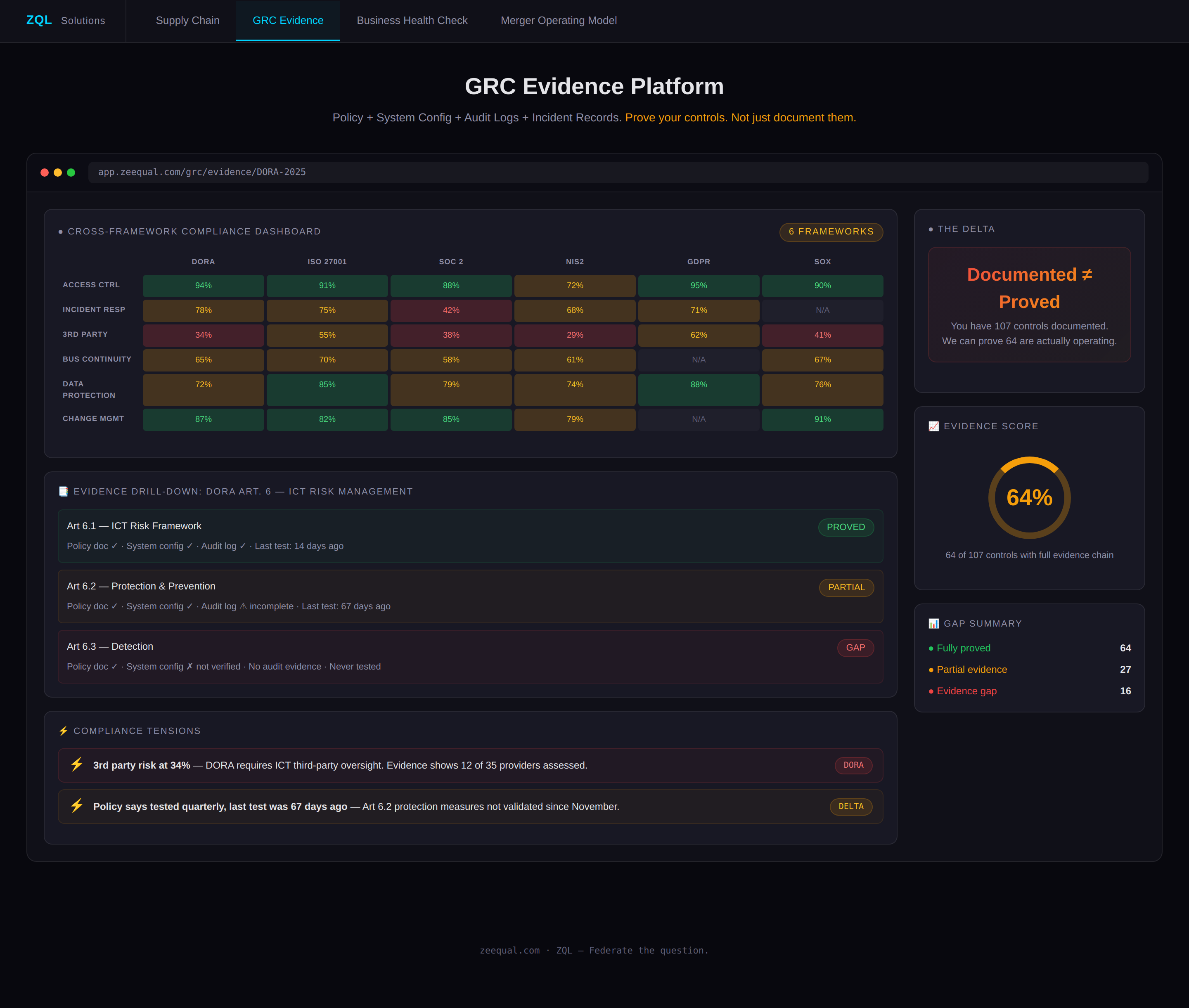Image resolution: width=1189 pixels, height=1008 pixels.
Task: Click the Evidence Drill-Down document icon
Action: (x=64, y=492)
